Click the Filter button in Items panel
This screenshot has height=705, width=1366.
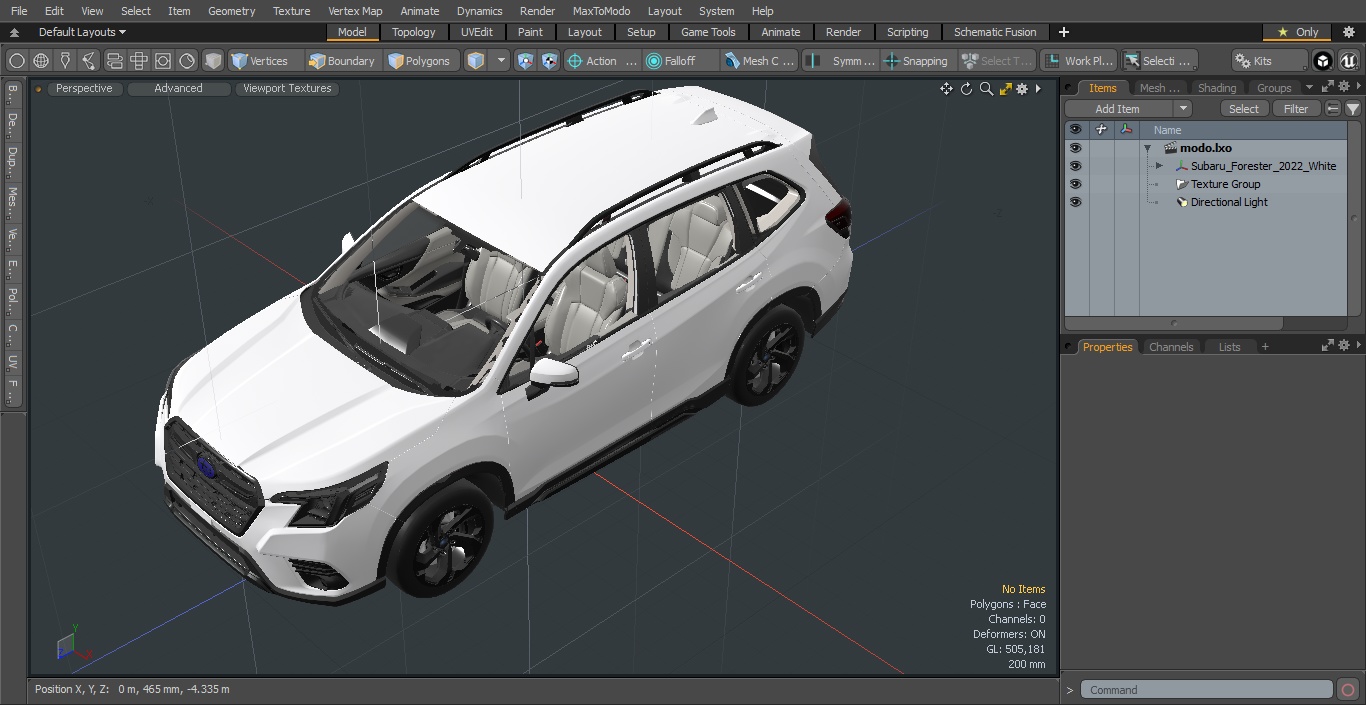1296,109
